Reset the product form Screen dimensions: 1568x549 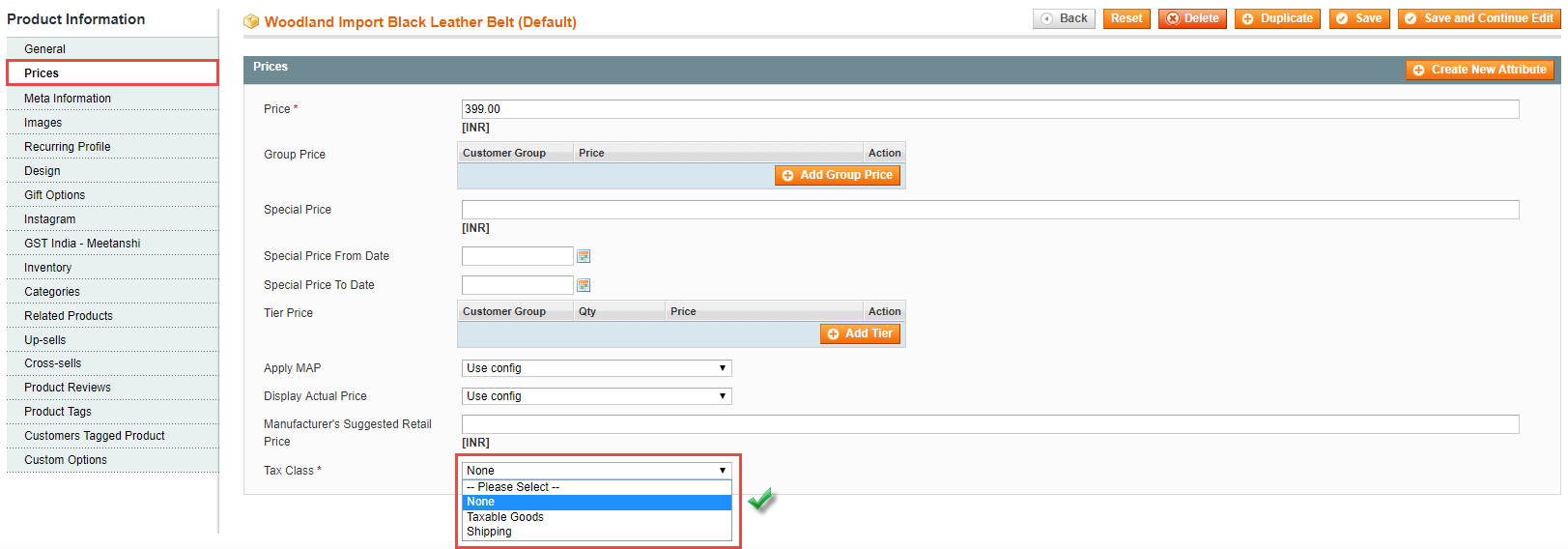[1126, 18]
